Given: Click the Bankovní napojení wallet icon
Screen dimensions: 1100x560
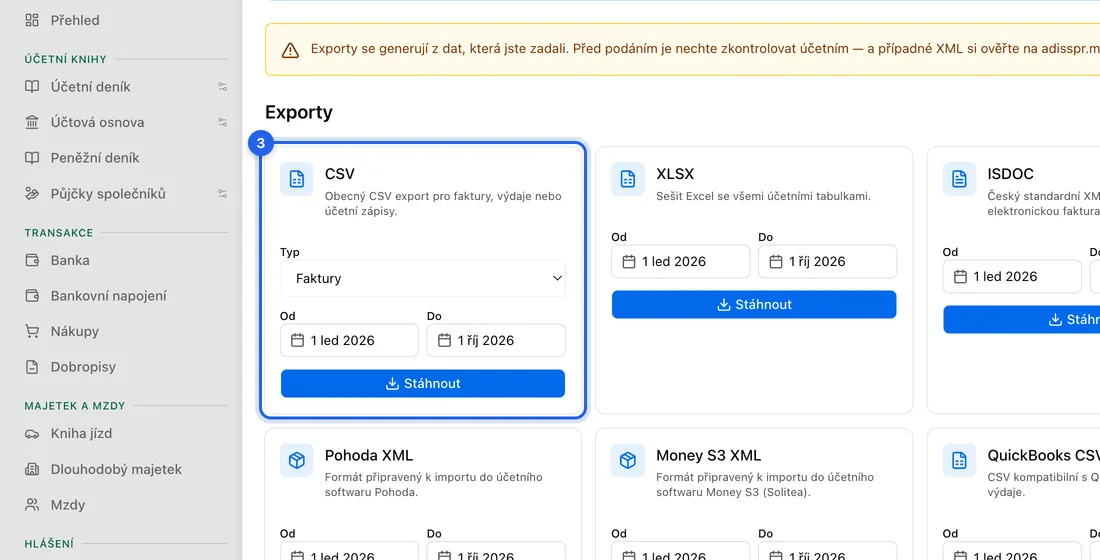Looking at the screenshot, I should coord(32,296).
